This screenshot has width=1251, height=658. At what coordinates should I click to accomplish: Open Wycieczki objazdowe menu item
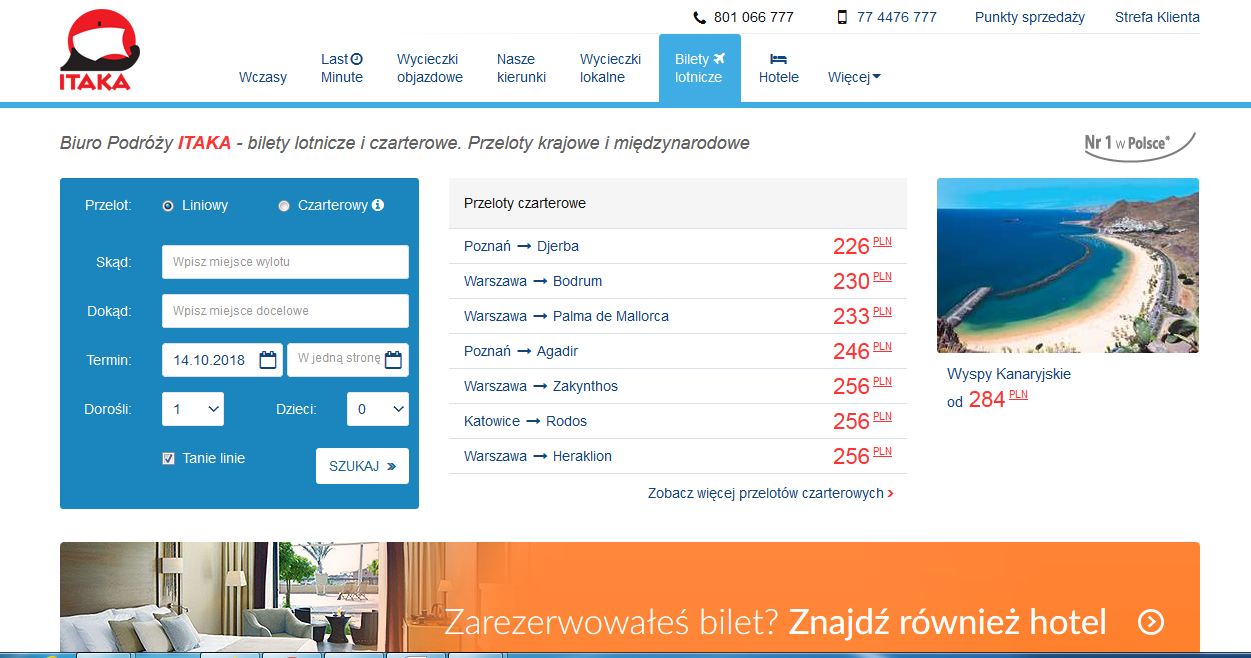[430, 68]
